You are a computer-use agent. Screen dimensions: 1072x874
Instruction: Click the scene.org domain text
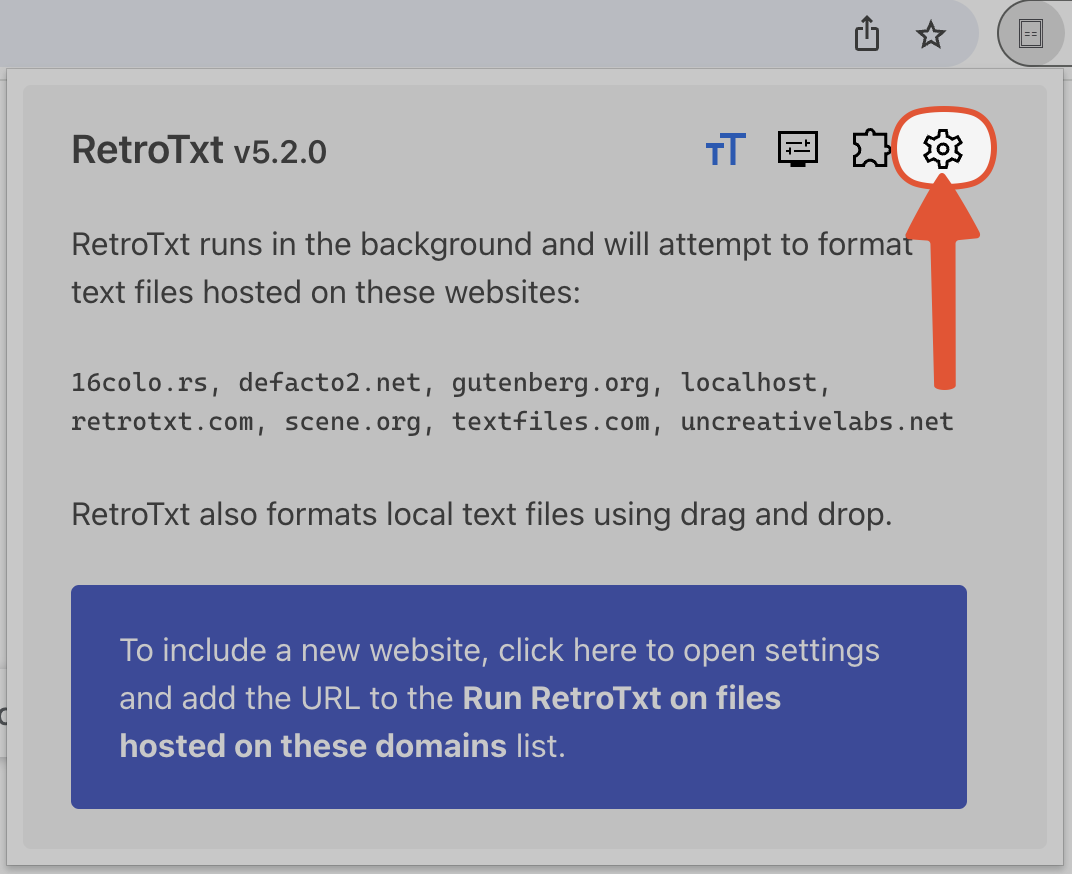[x=353, y=423]
